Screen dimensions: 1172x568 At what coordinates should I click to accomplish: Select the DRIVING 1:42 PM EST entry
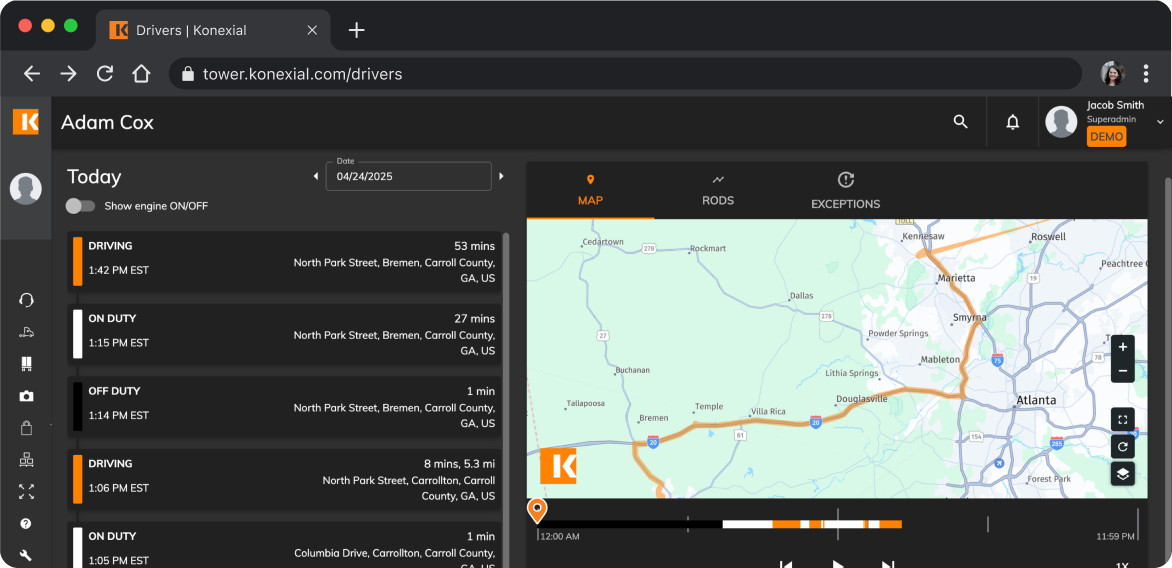click(284, 260)
